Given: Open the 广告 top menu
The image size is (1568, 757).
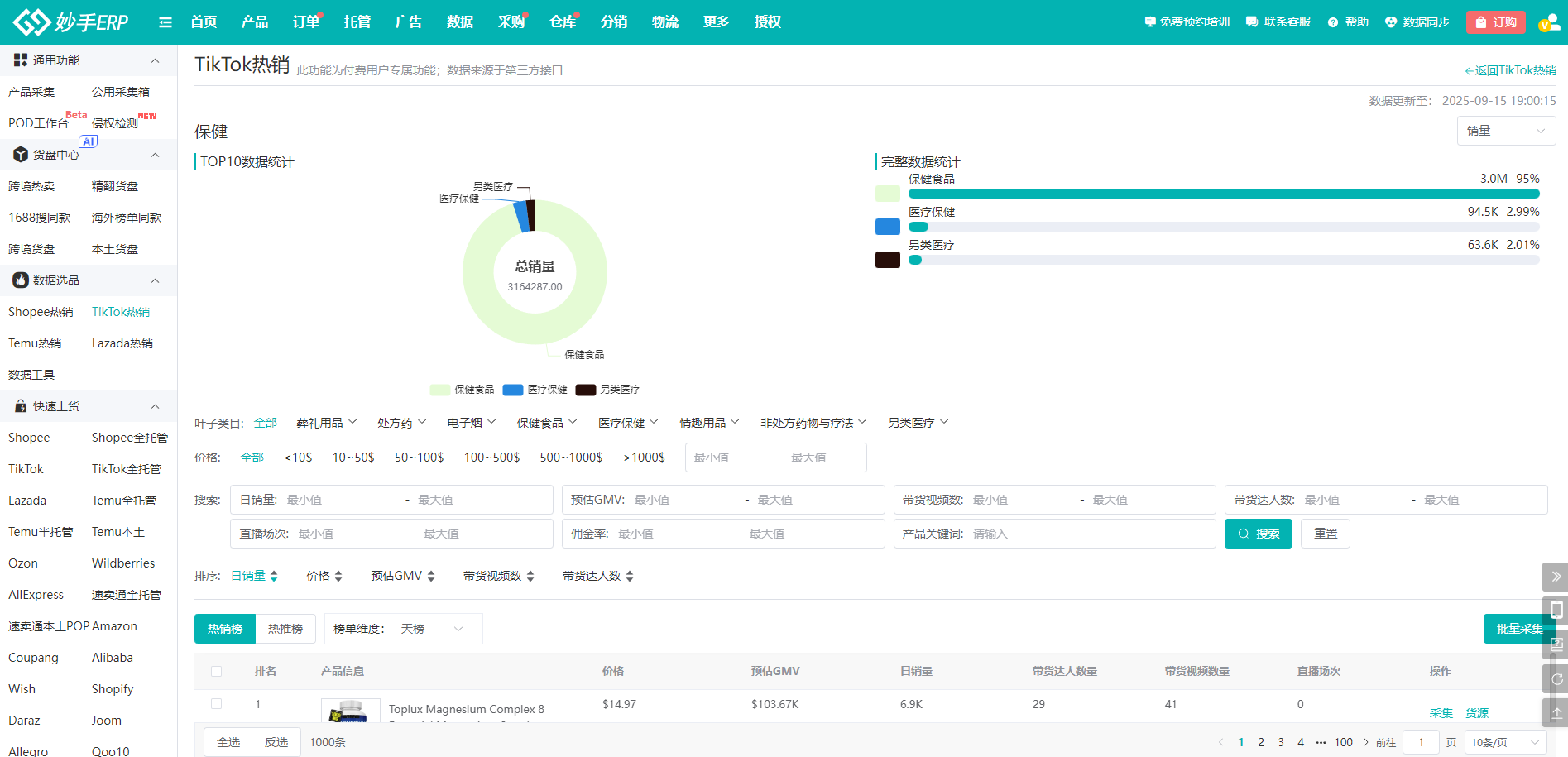Looking at the screenshot, I should (x=409, y=22).
